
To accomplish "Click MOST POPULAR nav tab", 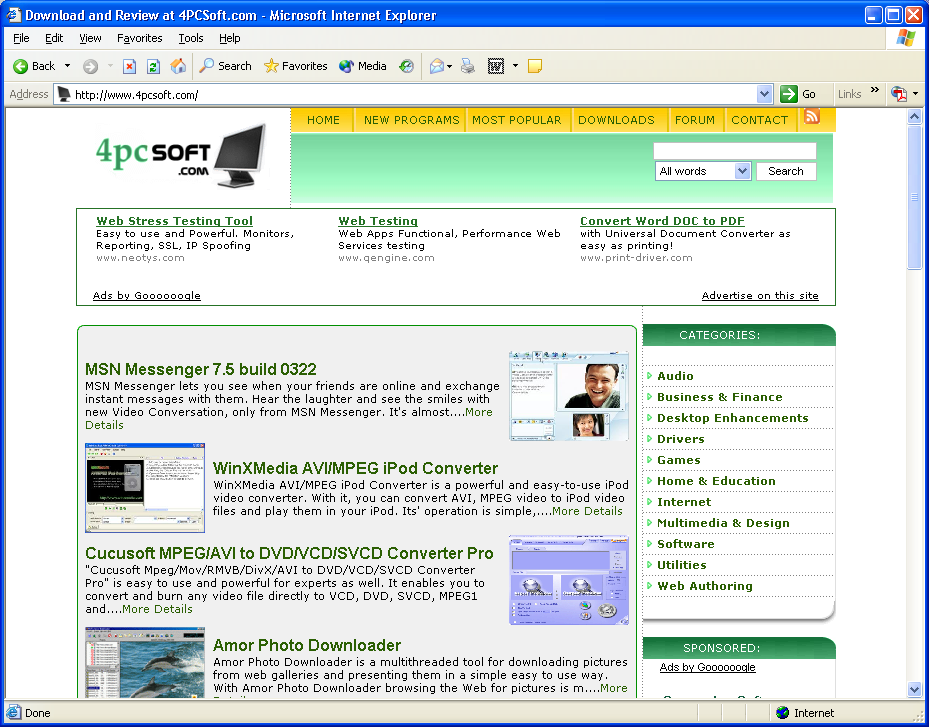I will 517,120.
